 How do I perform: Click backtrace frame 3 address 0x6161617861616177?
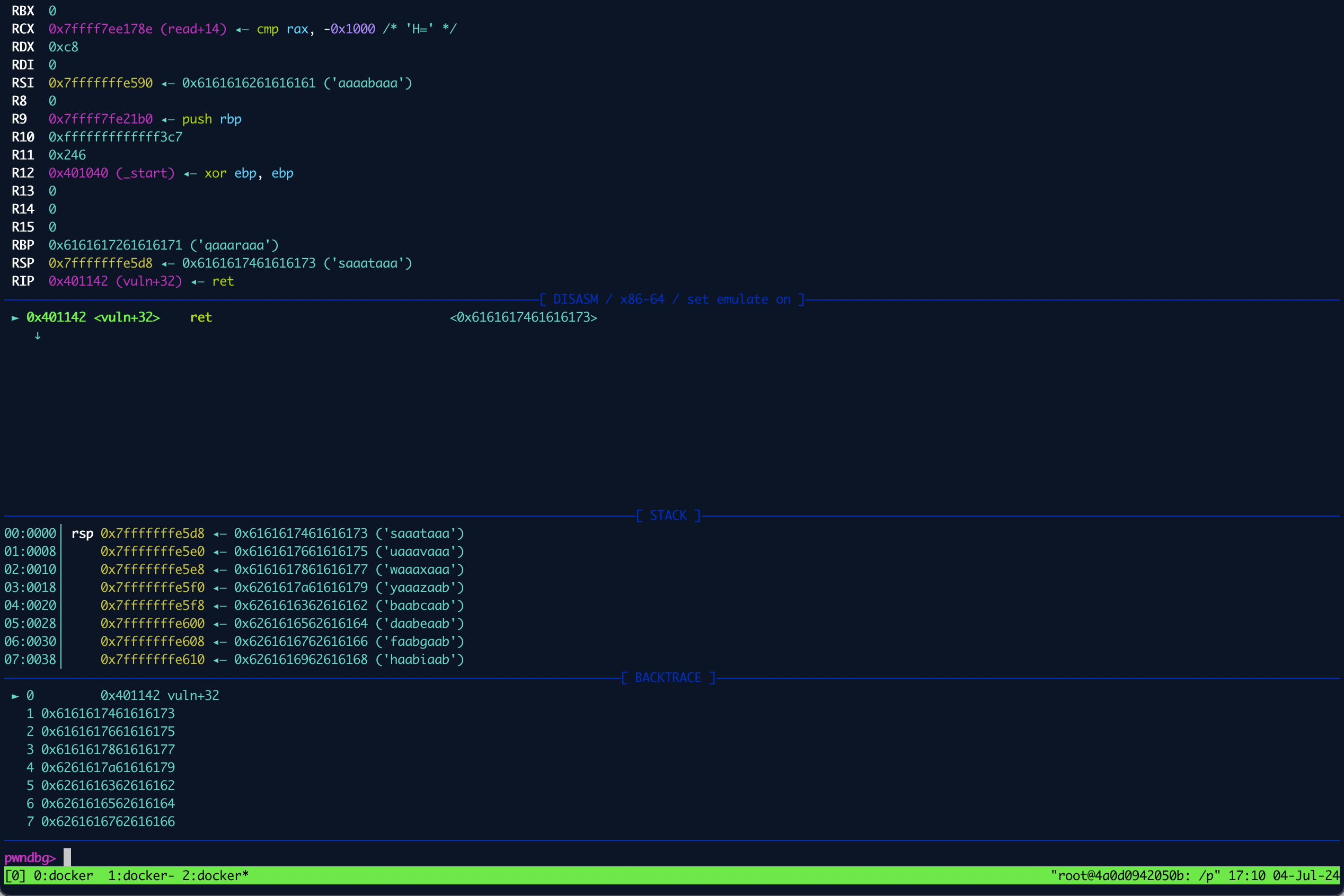tap(108, 749)
